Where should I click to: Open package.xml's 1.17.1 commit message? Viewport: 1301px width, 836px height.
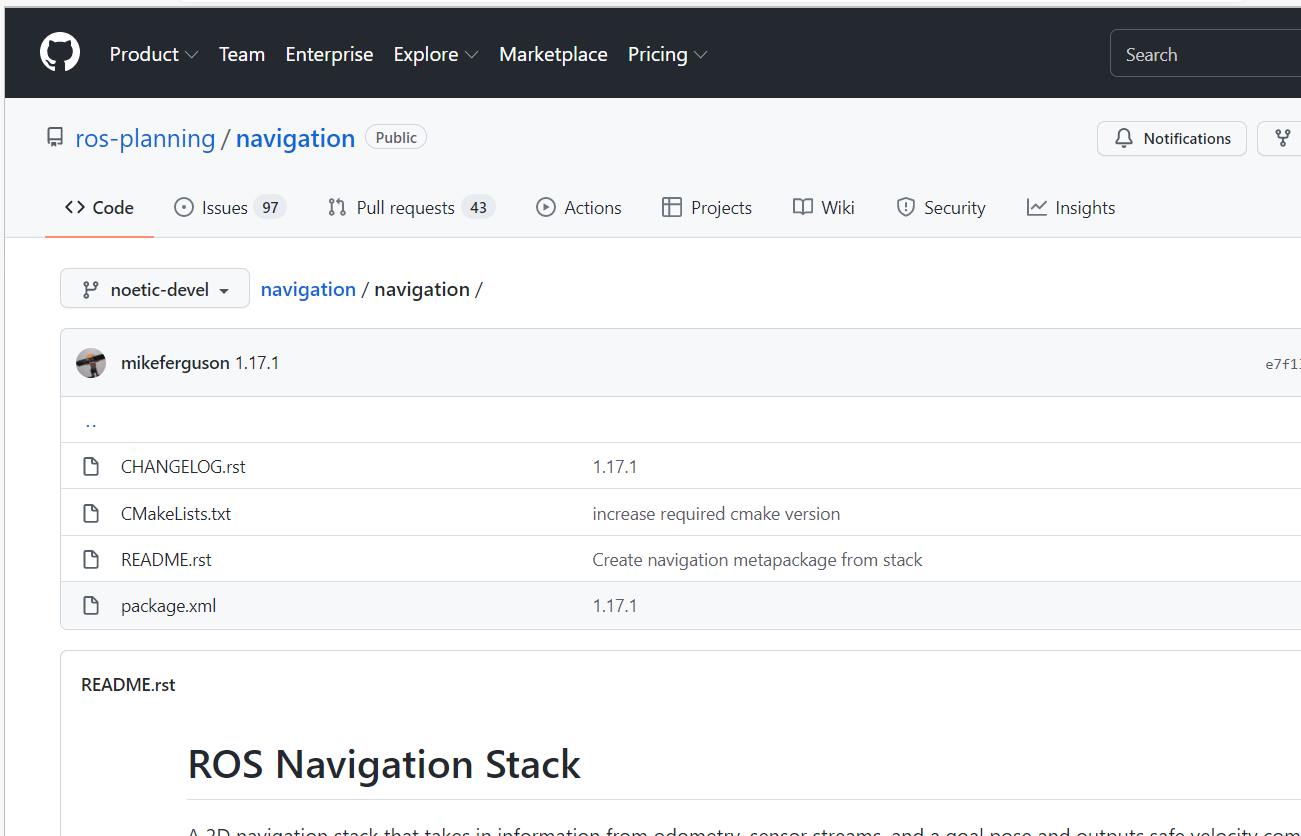tap(615, 606)
